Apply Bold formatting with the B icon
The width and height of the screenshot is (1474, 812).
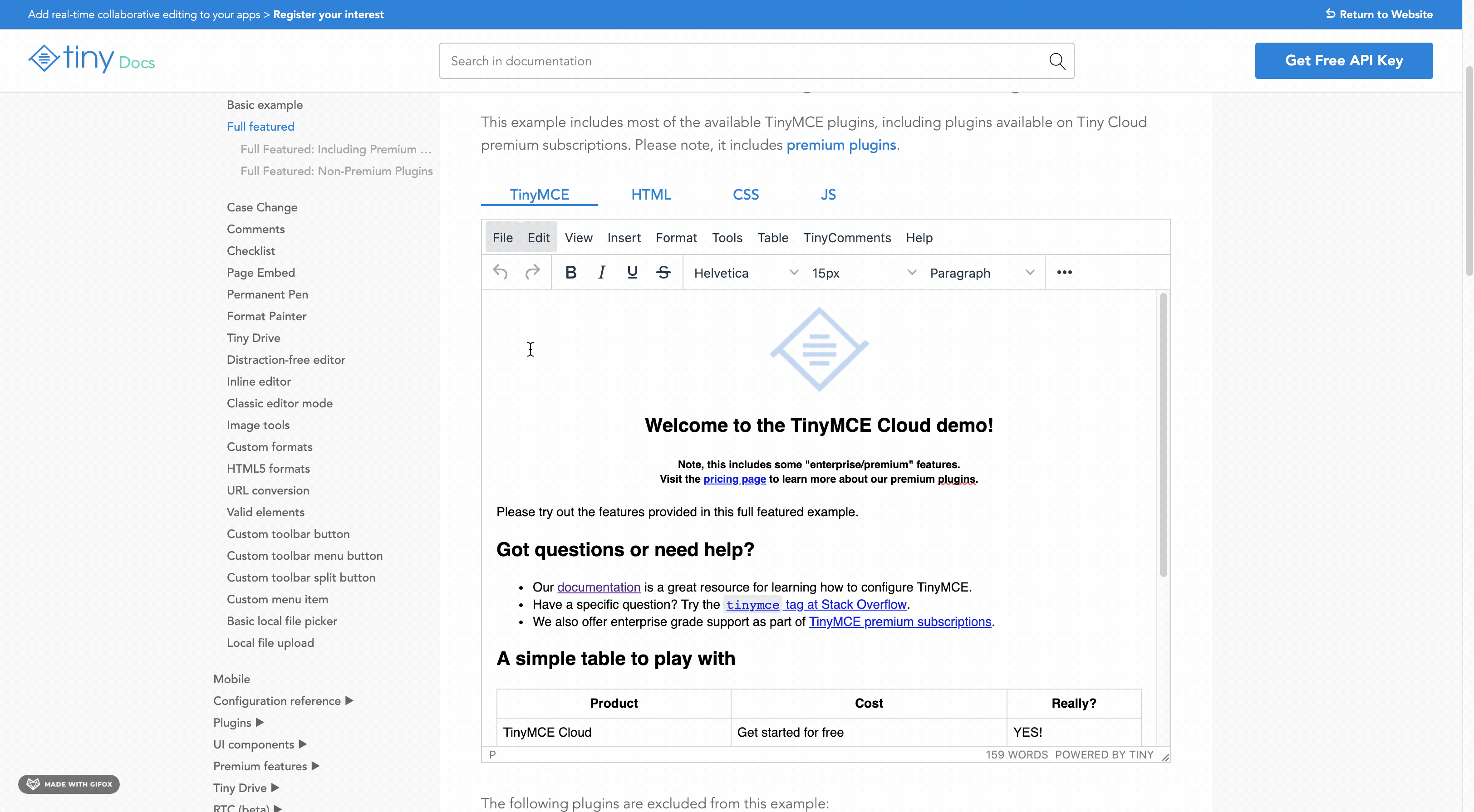(570, 272)
